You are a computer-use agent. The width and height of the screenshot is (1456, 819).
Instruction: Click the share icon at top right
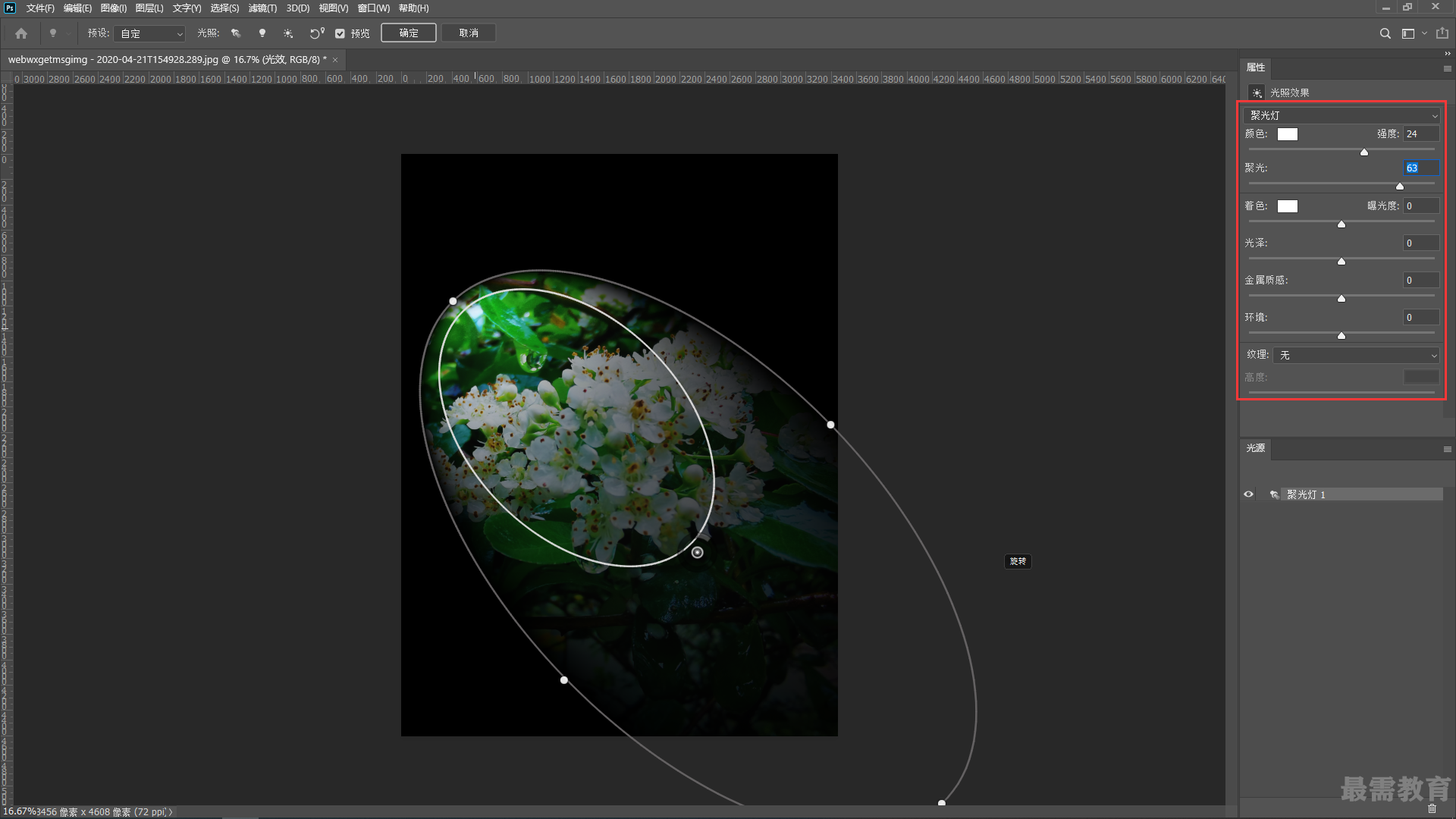coord(1442,33)
